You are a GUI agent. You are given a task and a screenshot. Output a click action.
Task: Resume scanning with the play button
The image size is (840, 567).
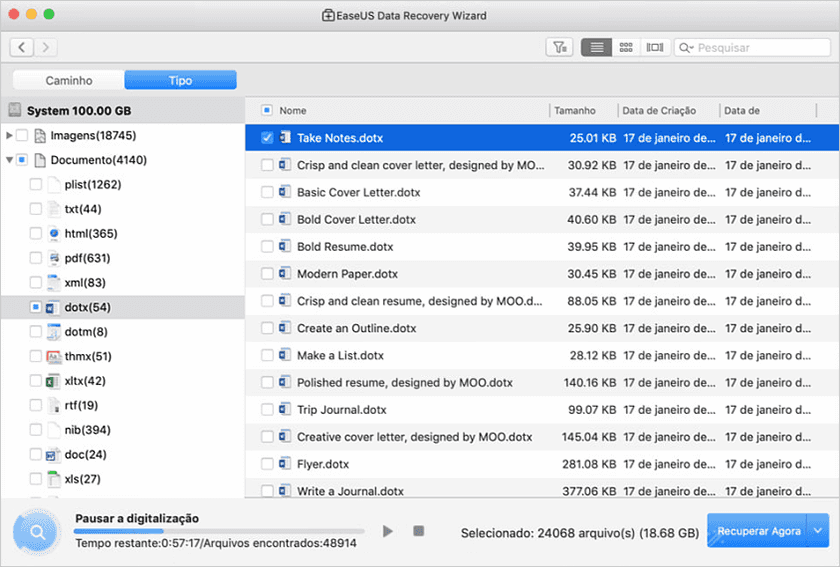[x=388, y=531]
